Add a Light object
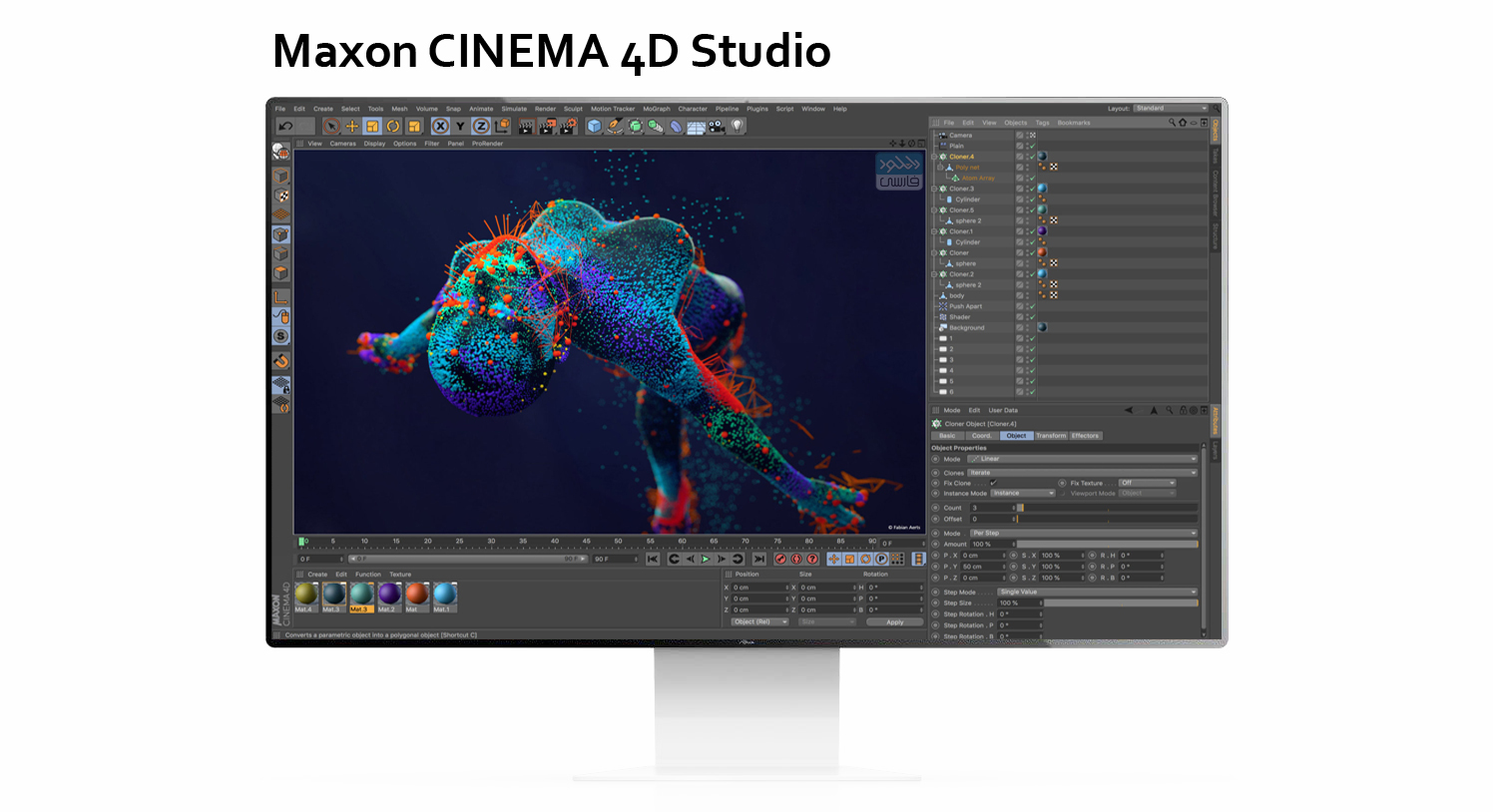Viewport: 1493px width, 812px height. [x=738, y=126]
